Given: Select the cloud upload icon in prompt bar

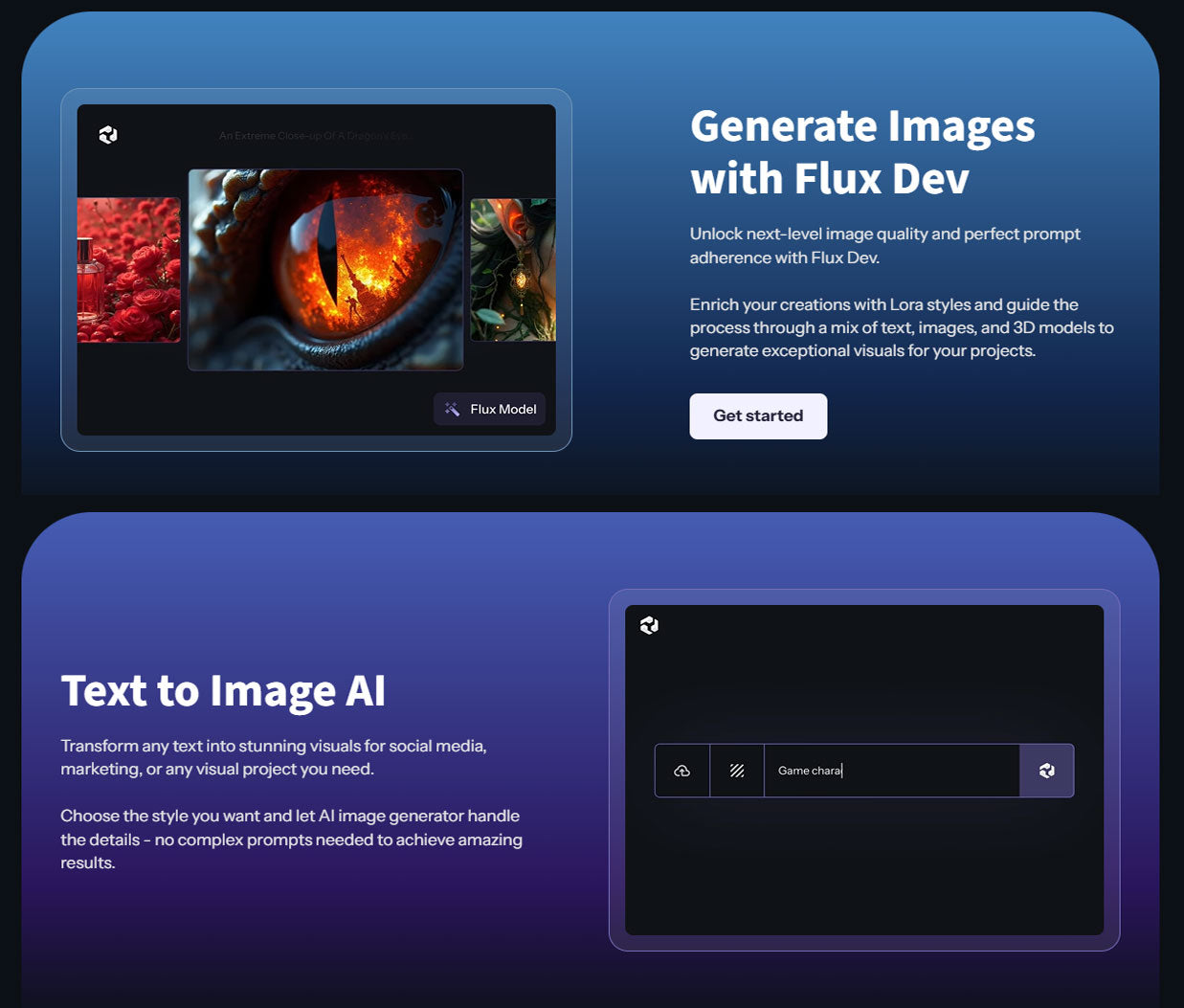Looking at the screenshot, I should point(681,771).
